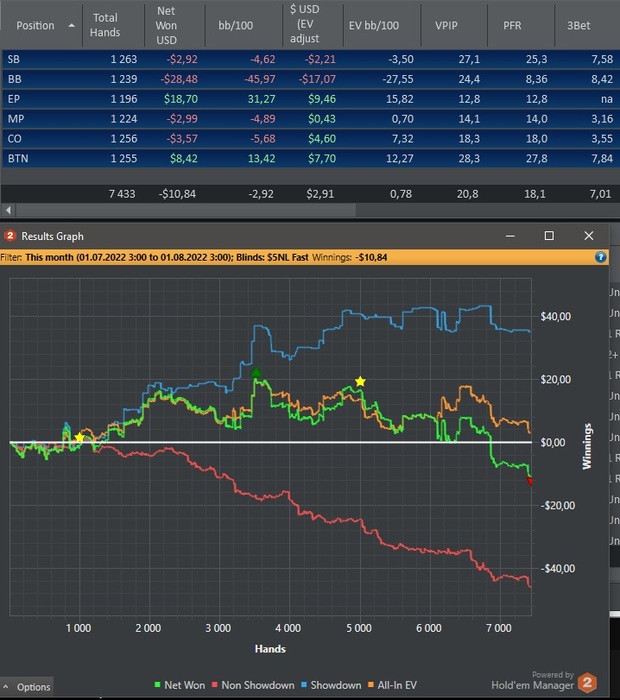Close the Results Graph window

pyautogui.click(x=589, y=236)
